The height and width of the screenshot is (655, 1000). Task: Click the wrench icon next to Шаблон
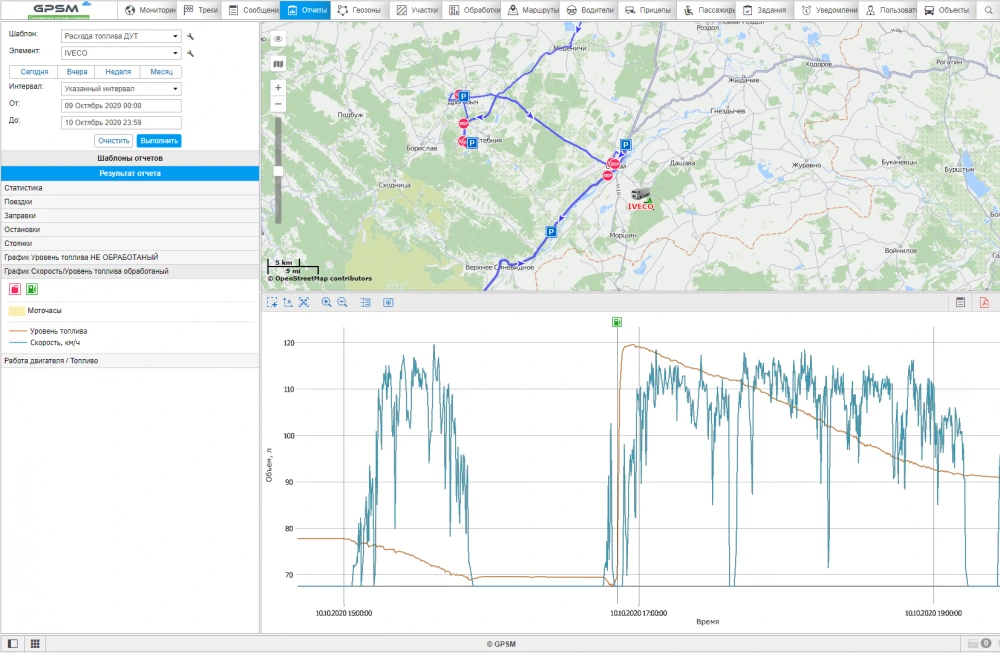pyautogui.click(x=190, y=36)
